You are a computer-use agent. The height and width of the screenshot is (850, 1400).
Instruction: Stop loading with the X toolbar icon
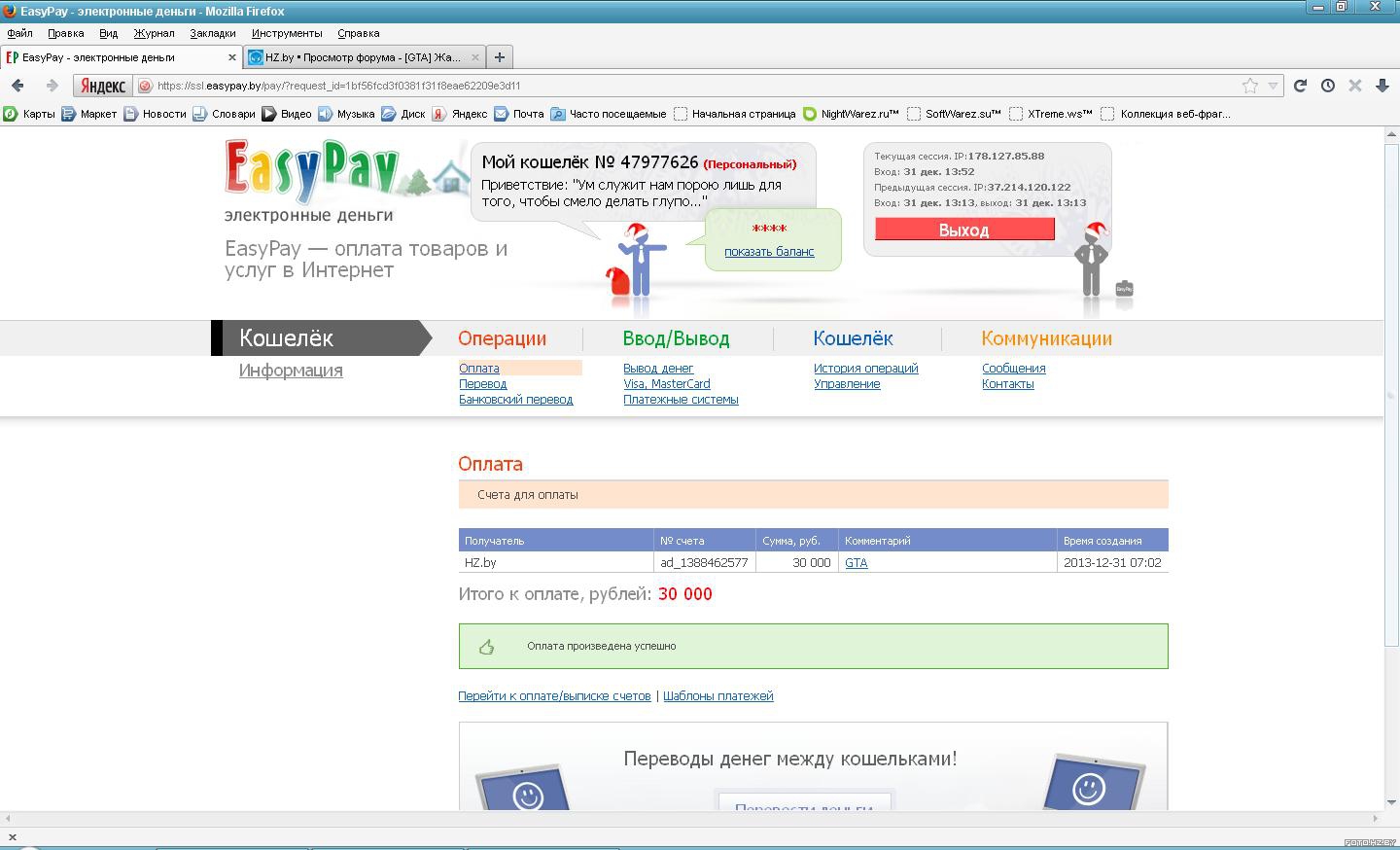1354,86
